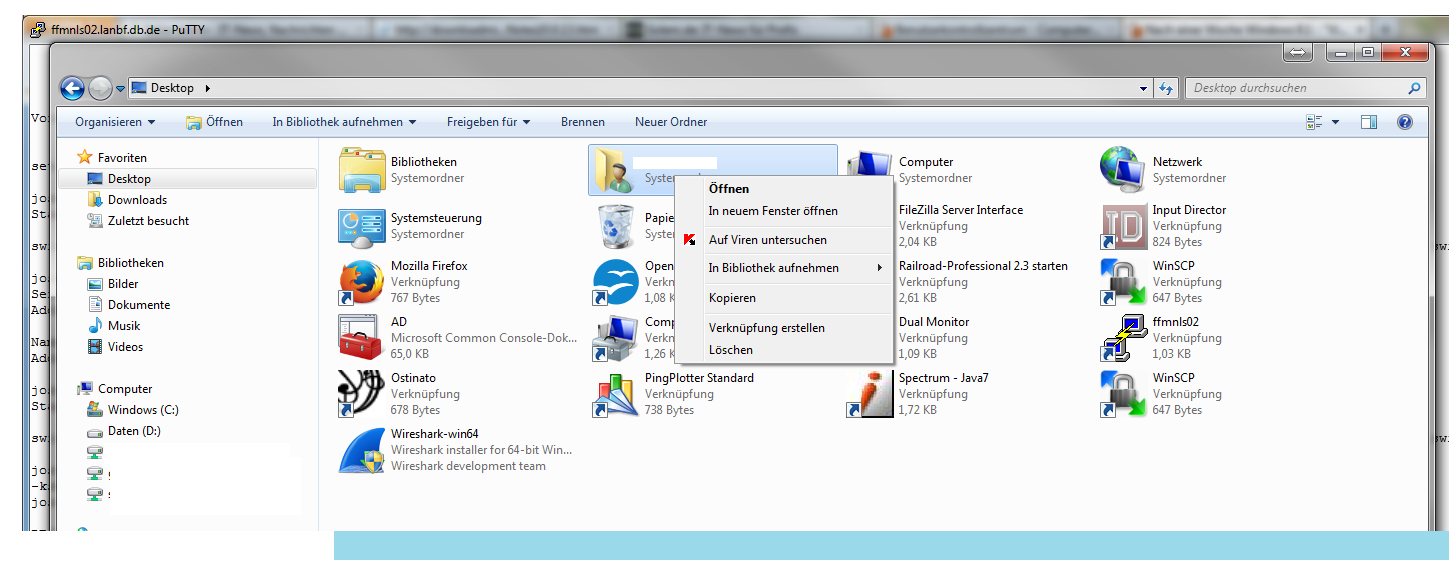Select the AD console document icon

tap(362, 338)
